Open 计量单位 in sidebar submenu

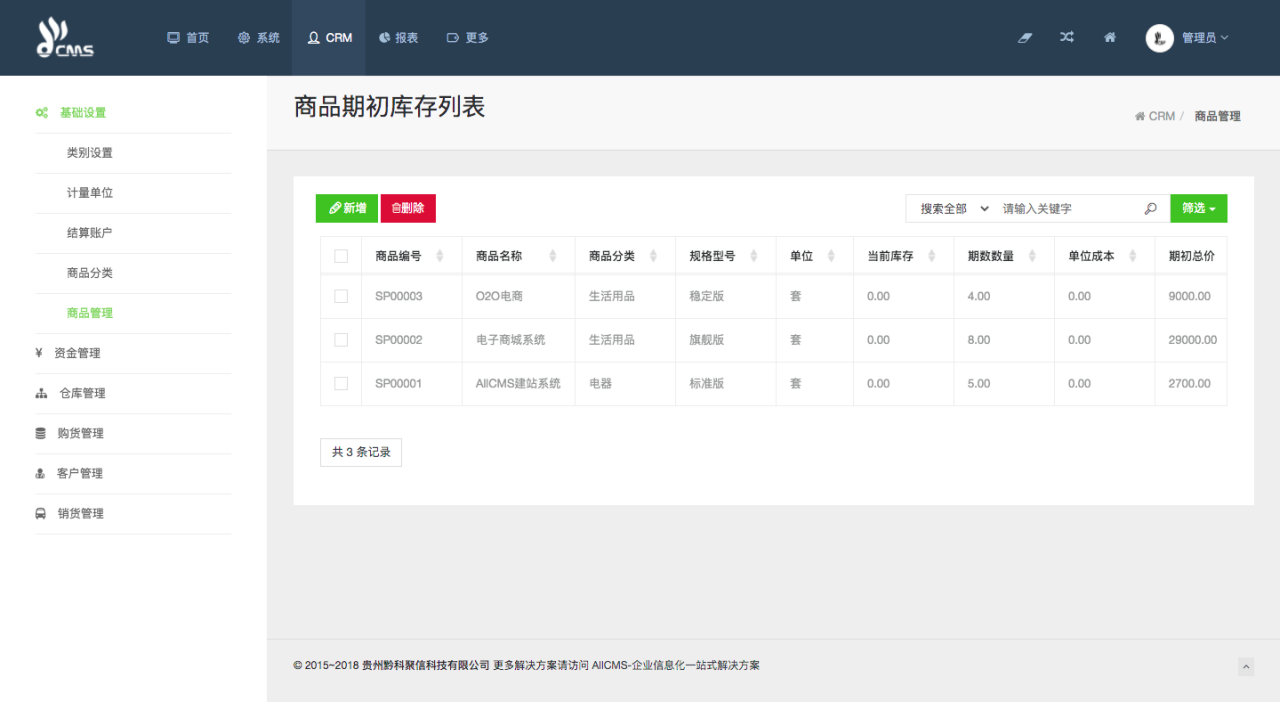(x=90, y=193)
